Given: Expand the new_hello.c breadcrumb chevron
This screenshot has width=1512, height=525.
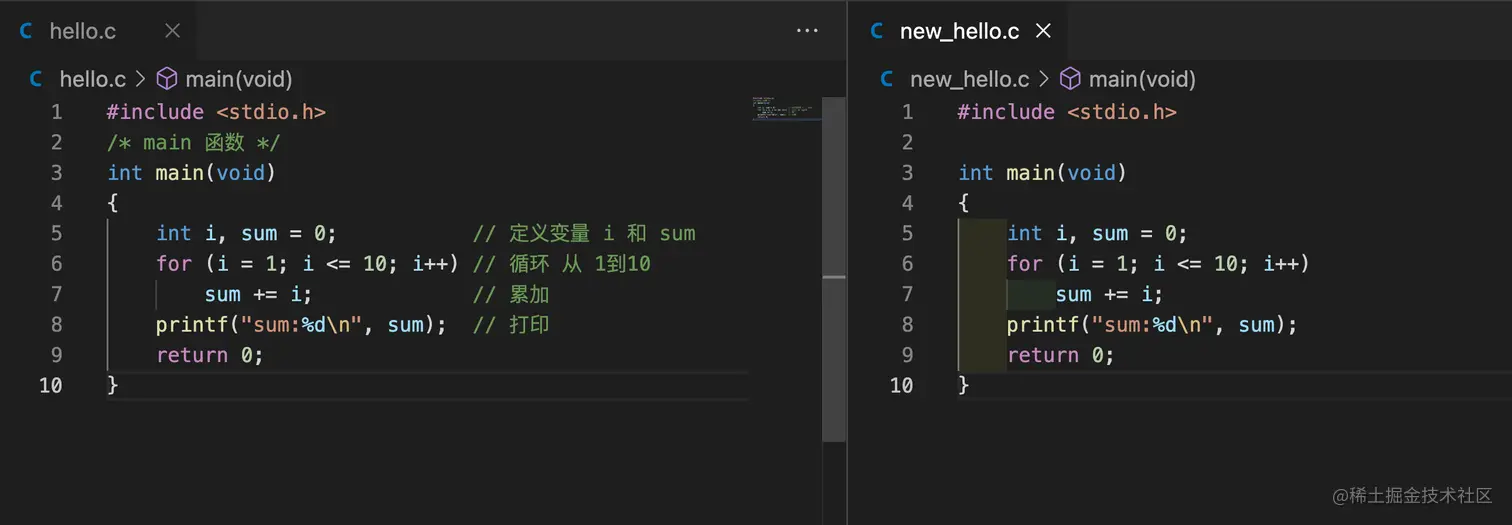Looking at the screenshot, I should (1043, 79).
